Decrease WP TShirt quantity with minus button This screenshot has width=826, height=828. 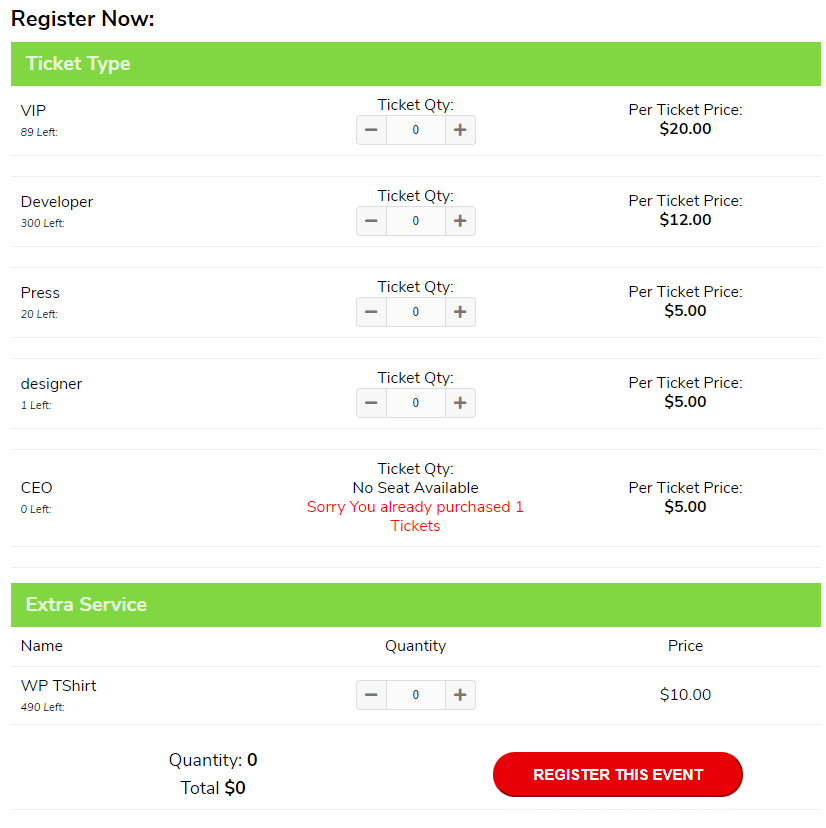[371, 694]
